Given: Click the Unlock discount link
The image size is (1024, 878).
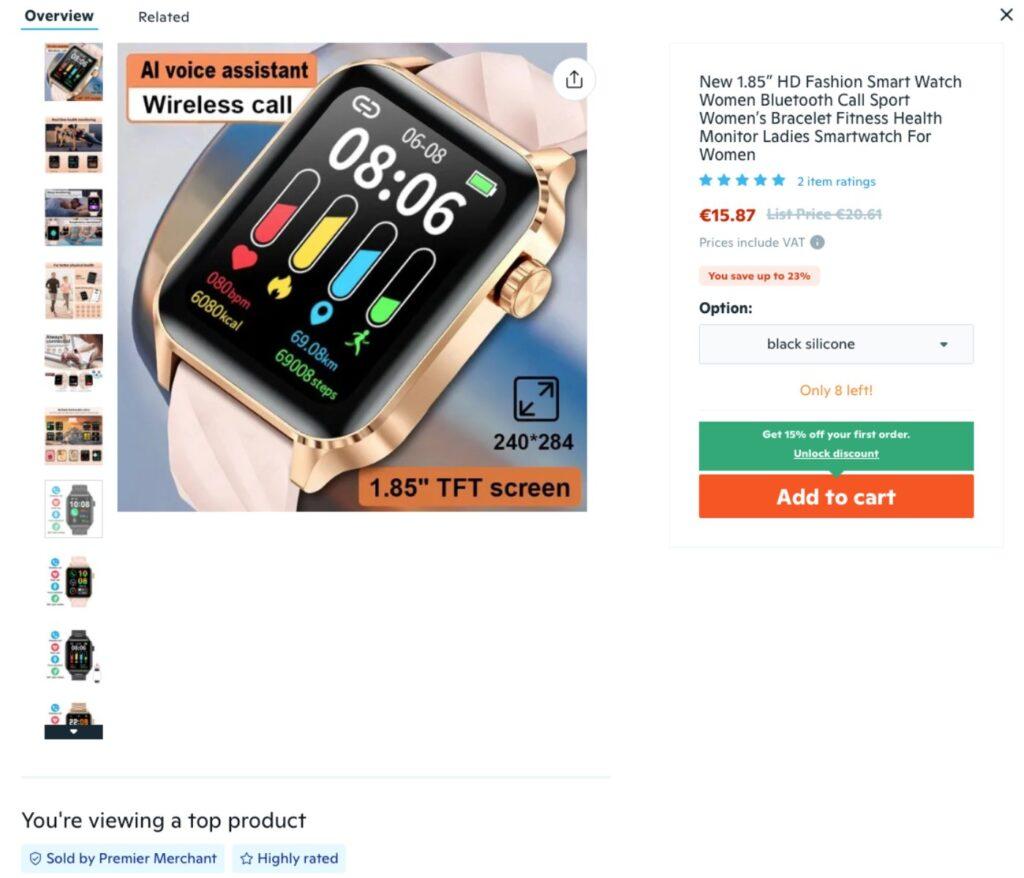Looking at the screenshot, I should click(836, 453).
